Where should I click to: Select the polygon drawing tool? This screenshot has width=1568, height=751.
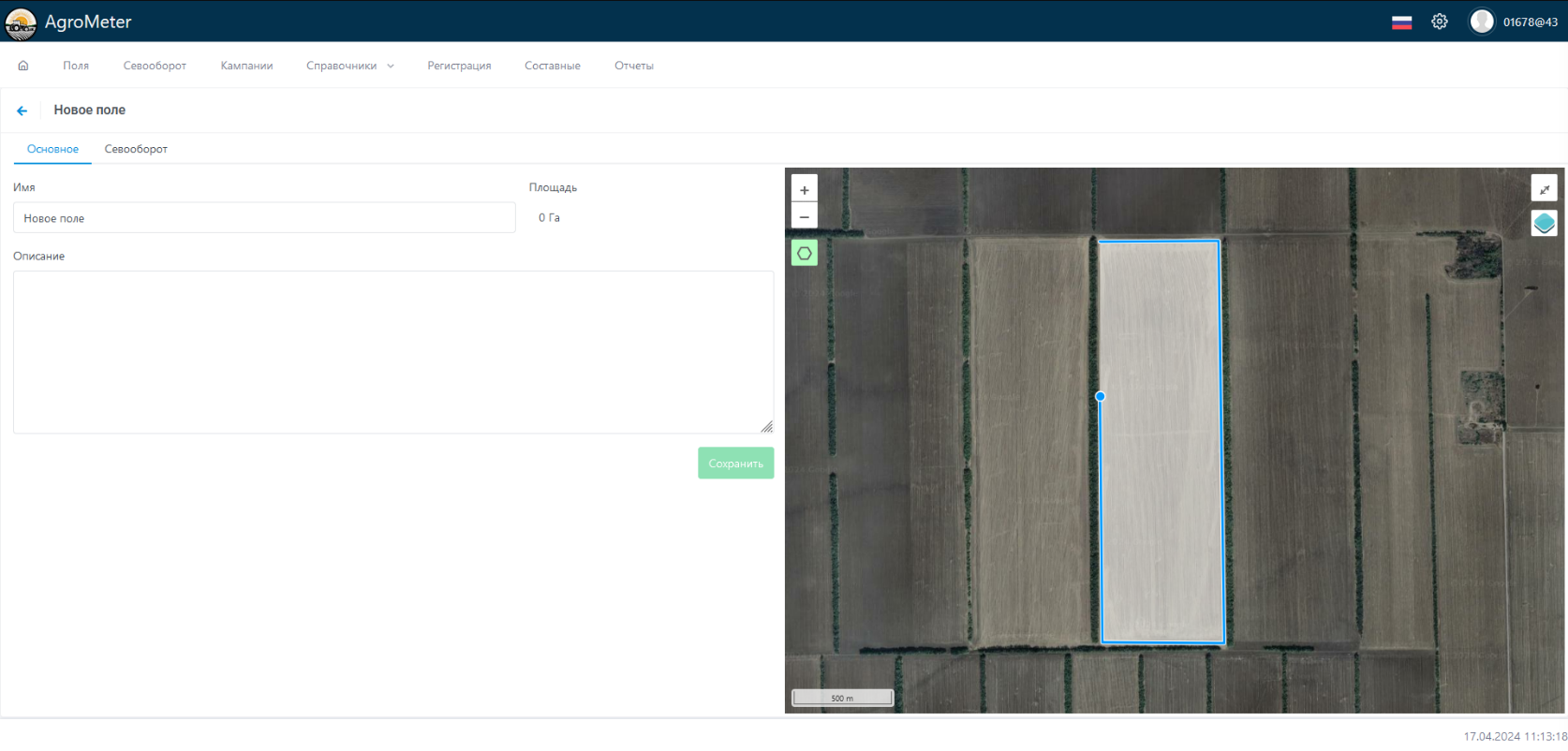coord(804,253)
